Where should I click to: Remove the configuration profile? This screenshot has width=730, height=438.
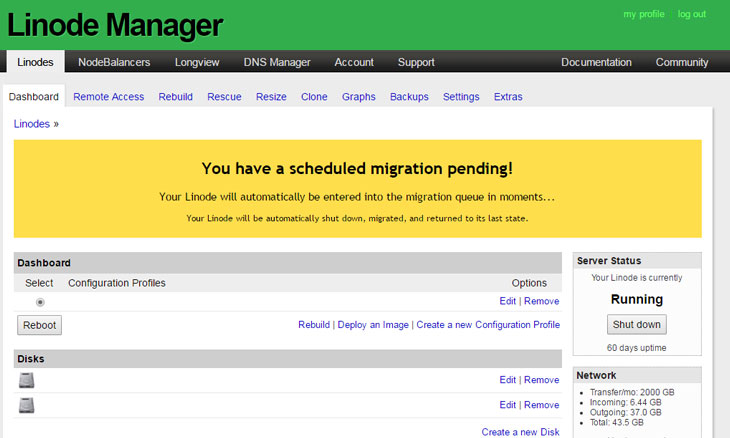[541, 301]
